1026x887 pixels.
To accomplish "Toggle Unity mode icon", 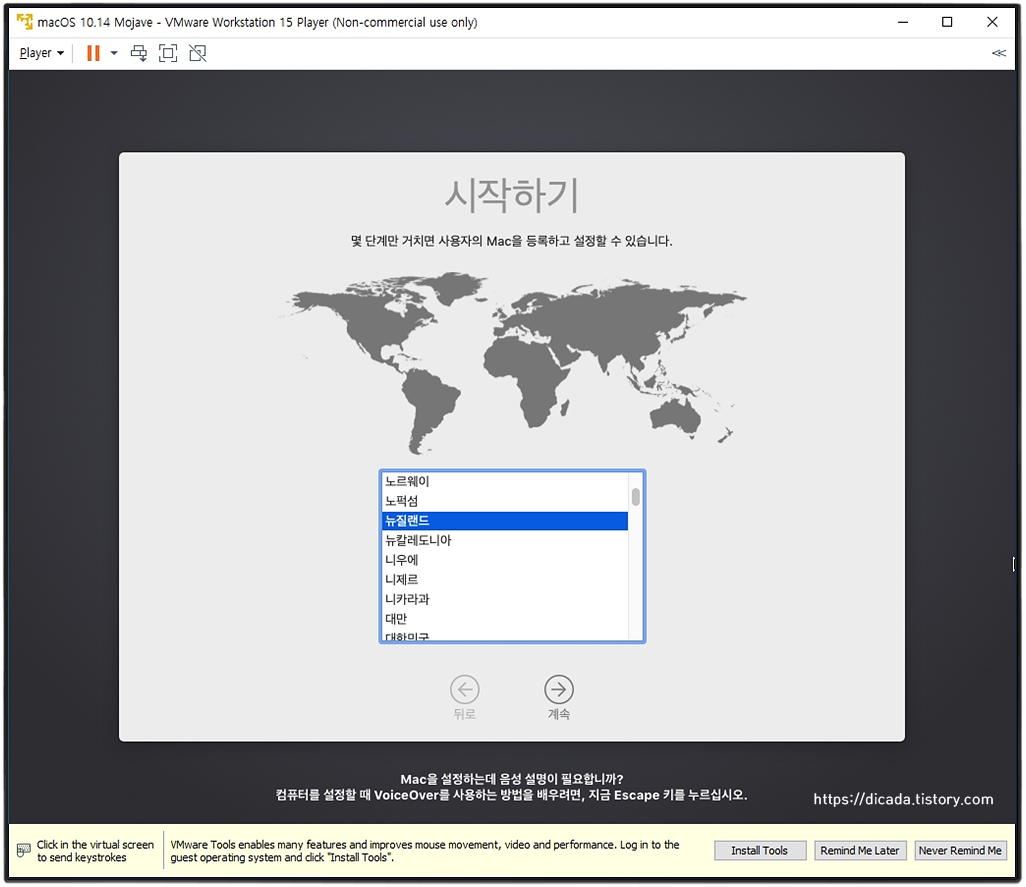I will pyautogui.click(x=198, y=53).
